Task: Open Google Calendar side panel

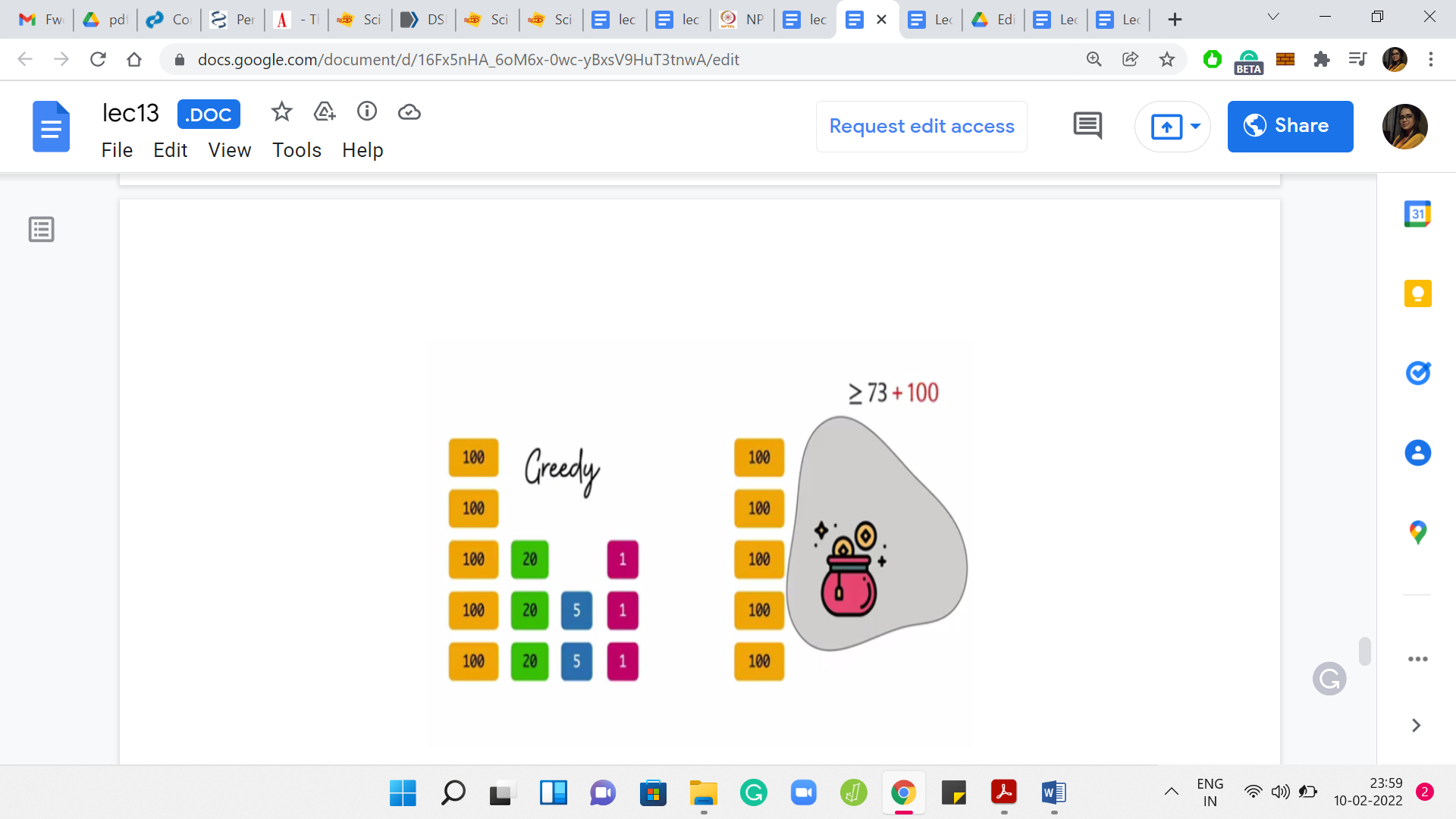Action: pyautogui.click(x=1417, y=214)
